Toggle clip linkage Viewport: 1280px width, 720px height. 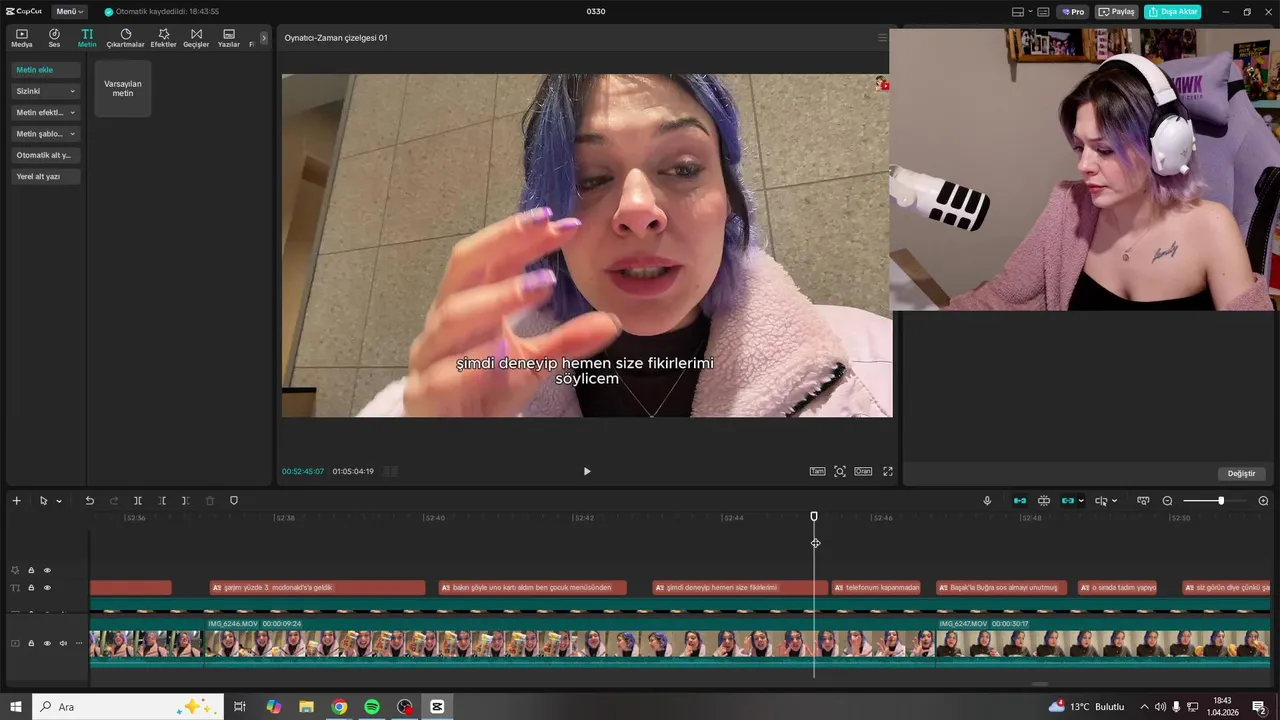1067,501
